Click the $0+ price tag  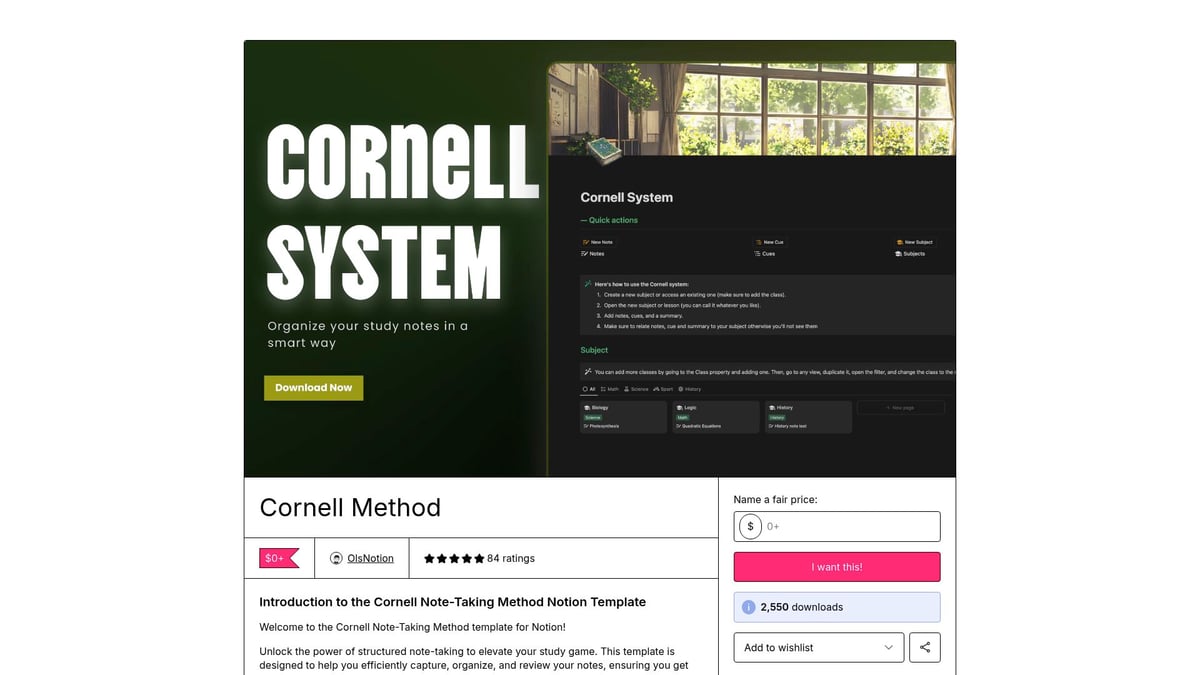point(278,558)
